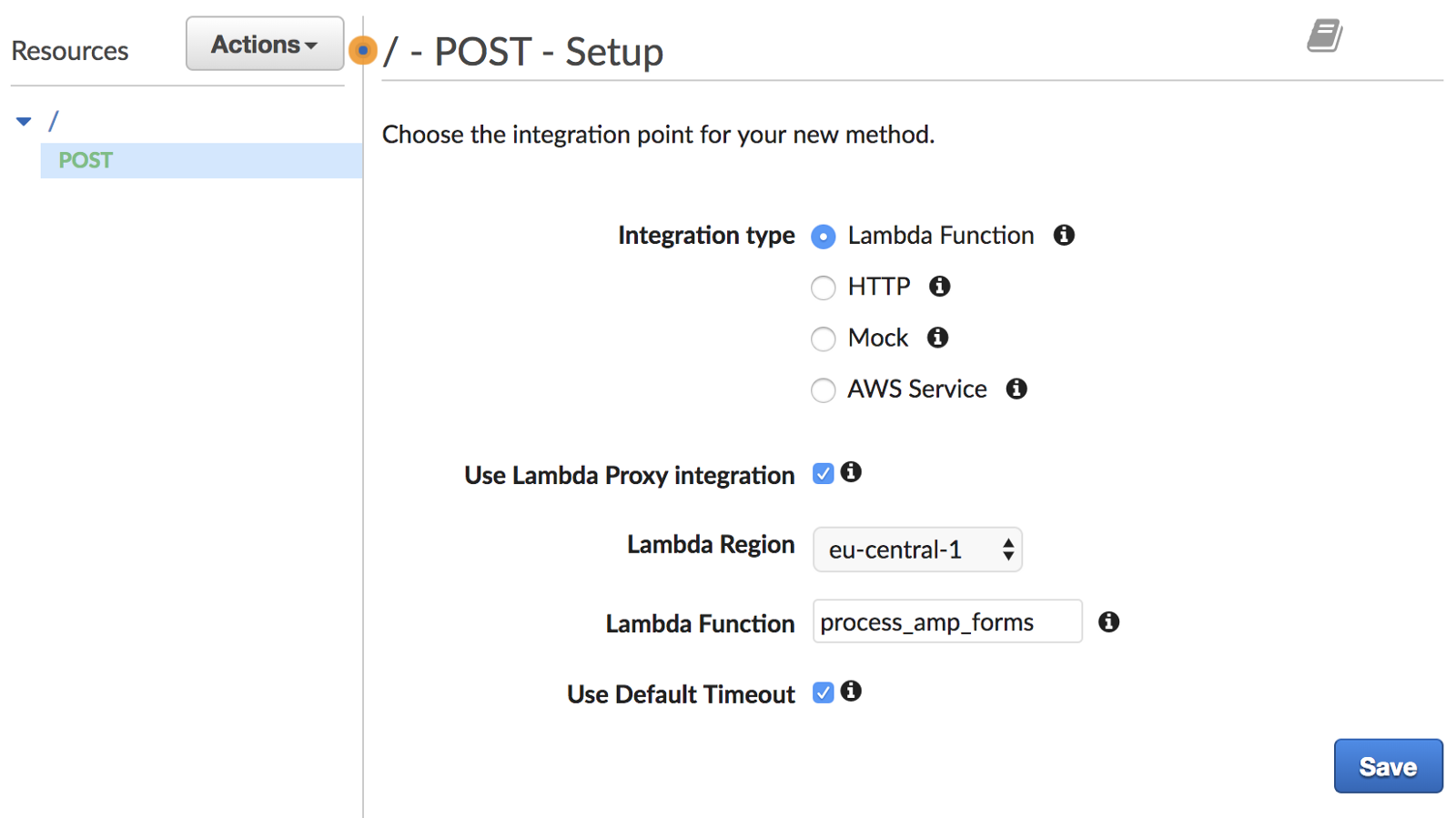Open the documentation book icon
The image size is (1456, 818).
[1324, 36]
